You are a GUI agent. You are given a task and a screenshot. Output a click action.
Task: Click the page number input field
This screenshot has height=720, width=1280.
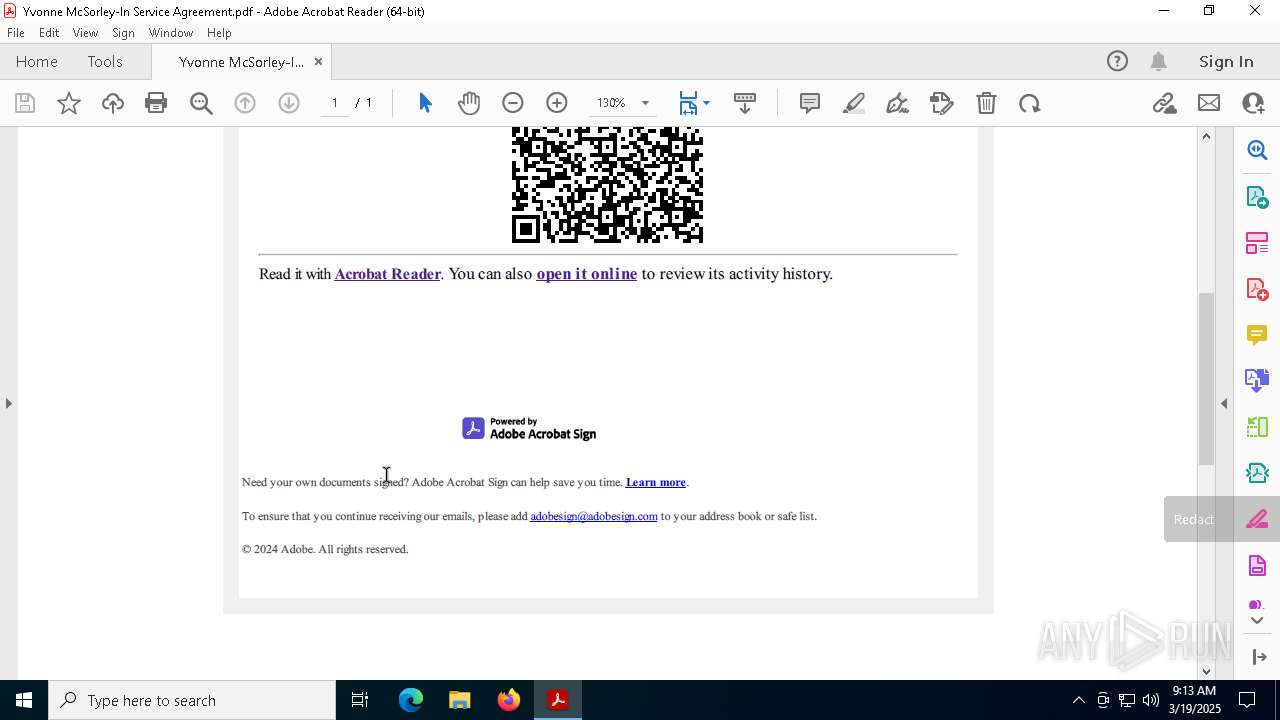coord(334,103)
